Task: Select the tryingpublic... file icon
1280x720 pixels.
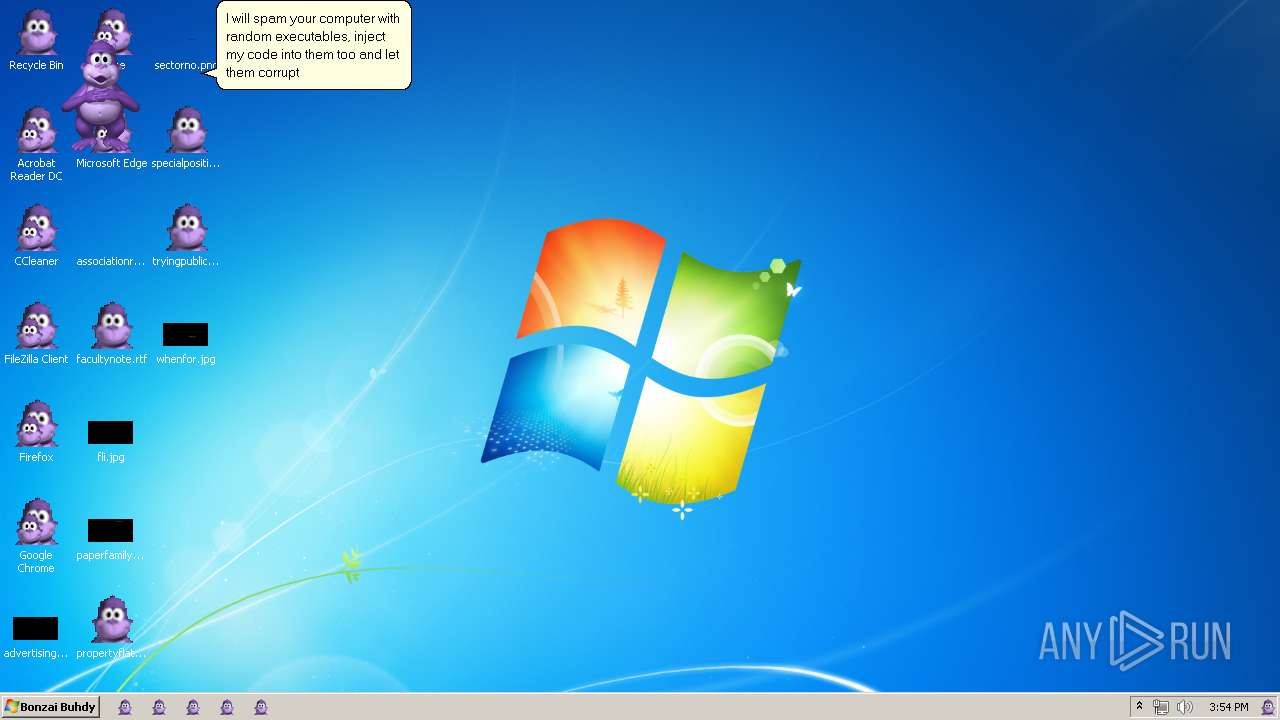Action: point(186,236)
